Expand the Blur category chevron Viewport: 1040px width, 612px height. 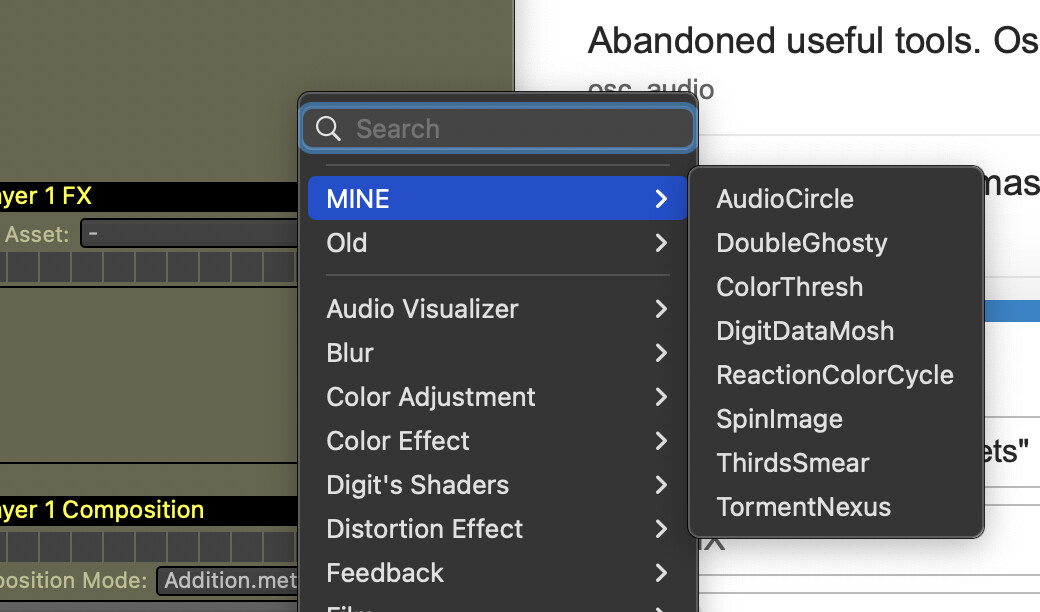pos(661,353)
